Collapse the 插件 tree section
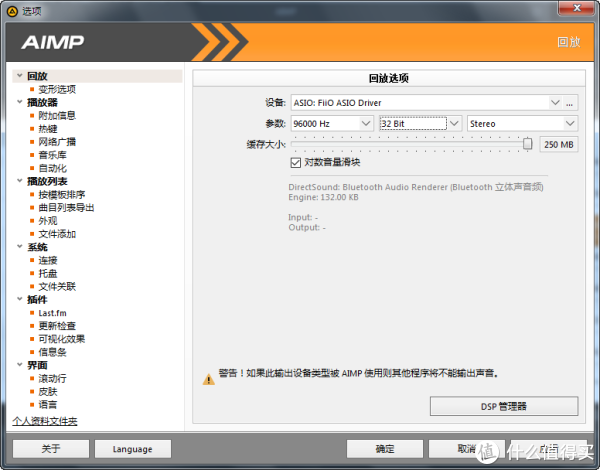600x470 pixels. (x=20, y=299)
